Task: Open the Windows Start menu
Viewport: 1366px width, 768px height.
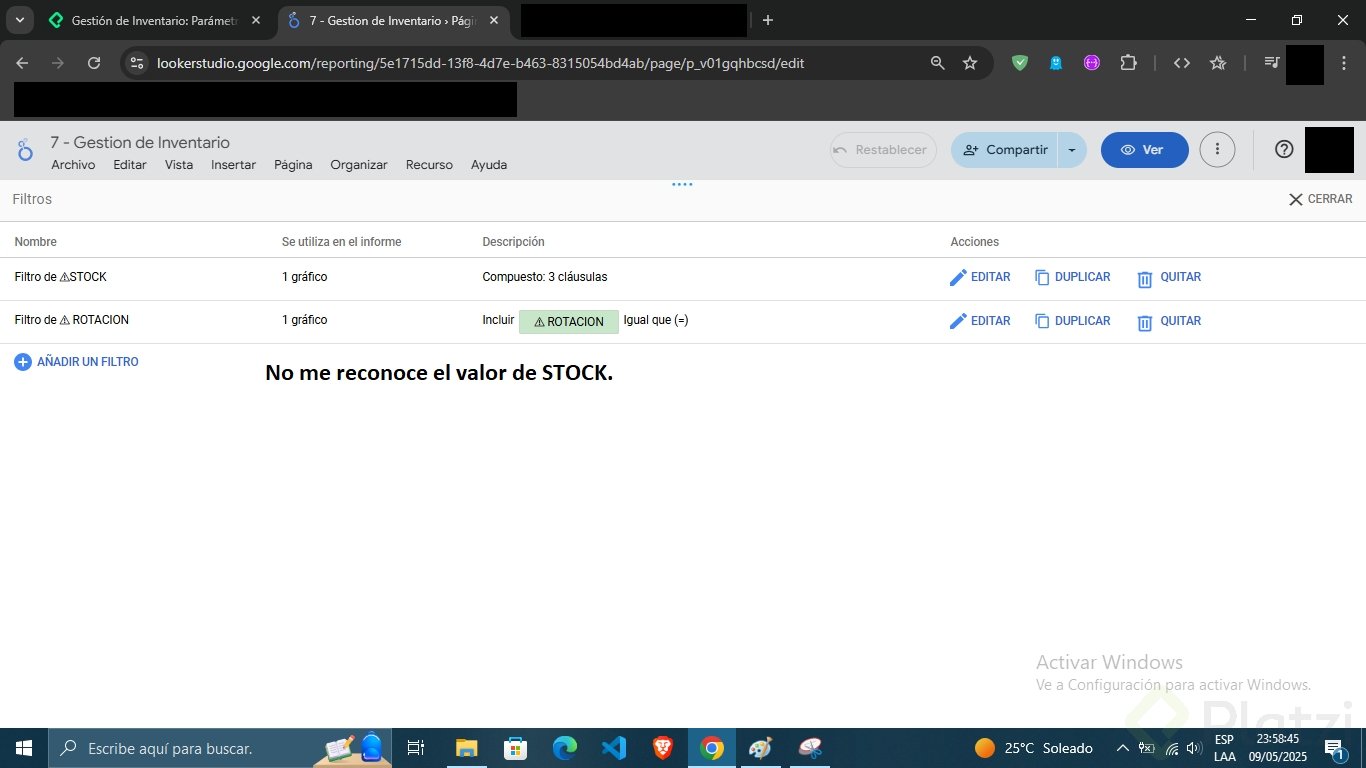Action: 24,748
